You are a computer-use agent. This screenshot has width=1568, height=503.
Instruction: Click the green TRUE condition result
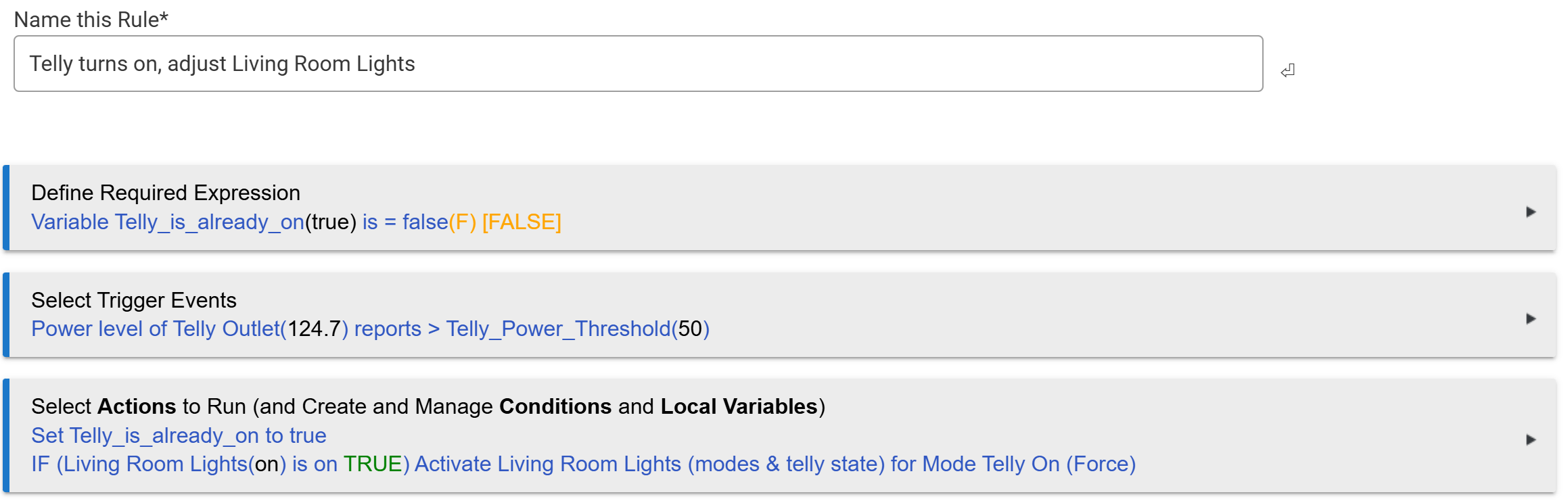373,464
